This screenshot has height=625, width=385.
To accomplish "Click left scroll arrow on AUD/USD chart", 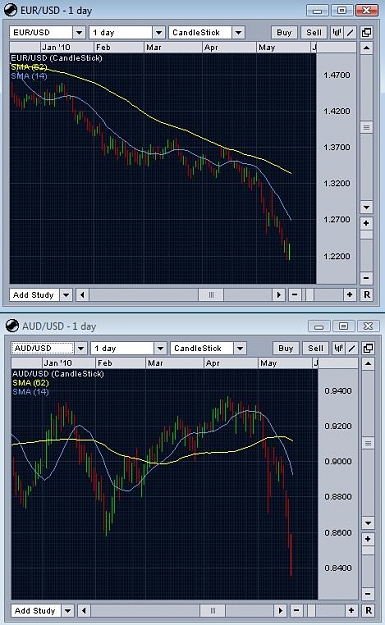I will (x=84, y=611).
